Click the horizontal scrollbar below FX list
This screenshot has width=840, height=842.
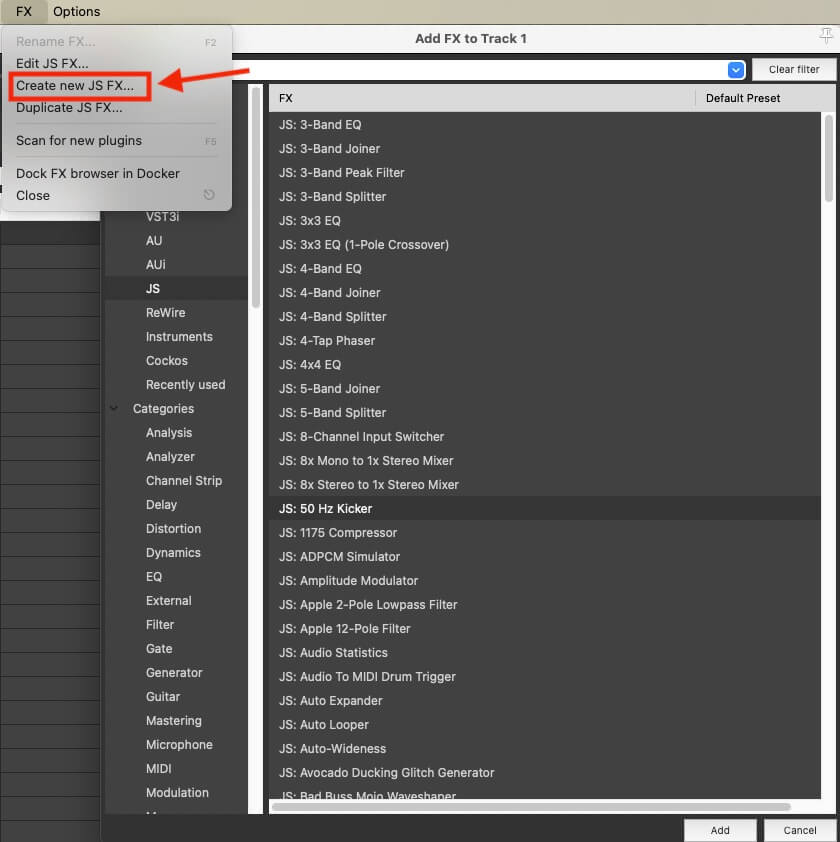pyautogui.click(x=530, y=806)
